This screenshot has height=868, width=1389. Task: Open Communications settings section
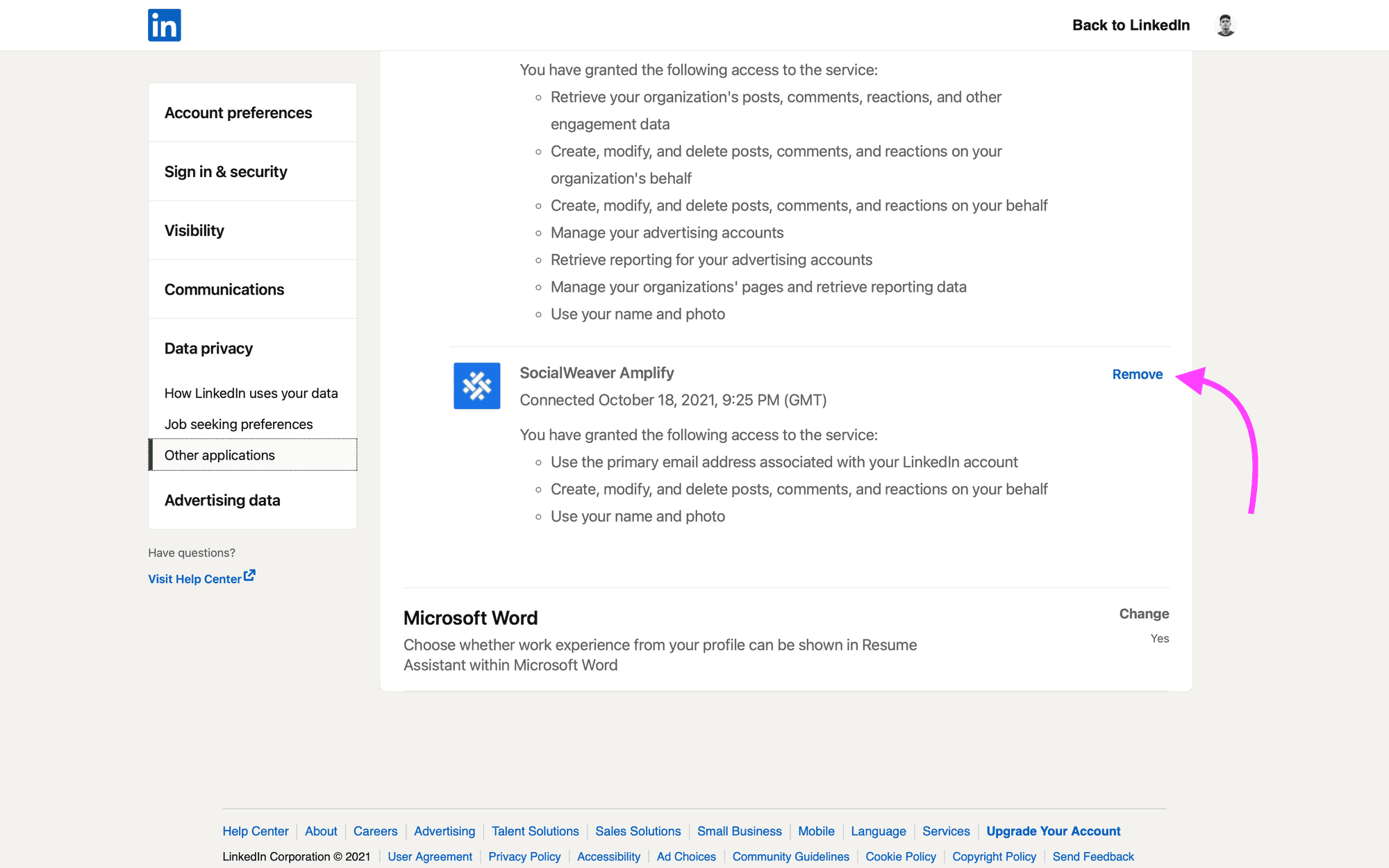224,289
